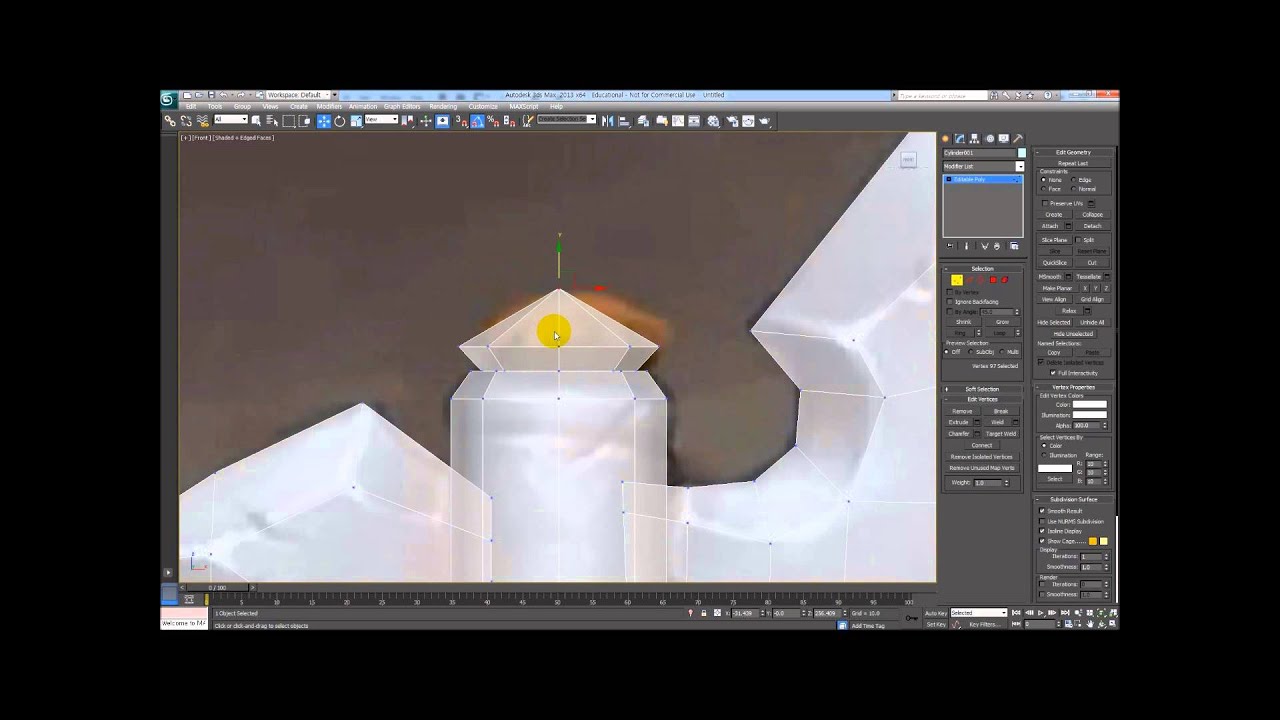
Task: Open the Rendering menu
Action: pyautogui.click(x=443, y=106)
